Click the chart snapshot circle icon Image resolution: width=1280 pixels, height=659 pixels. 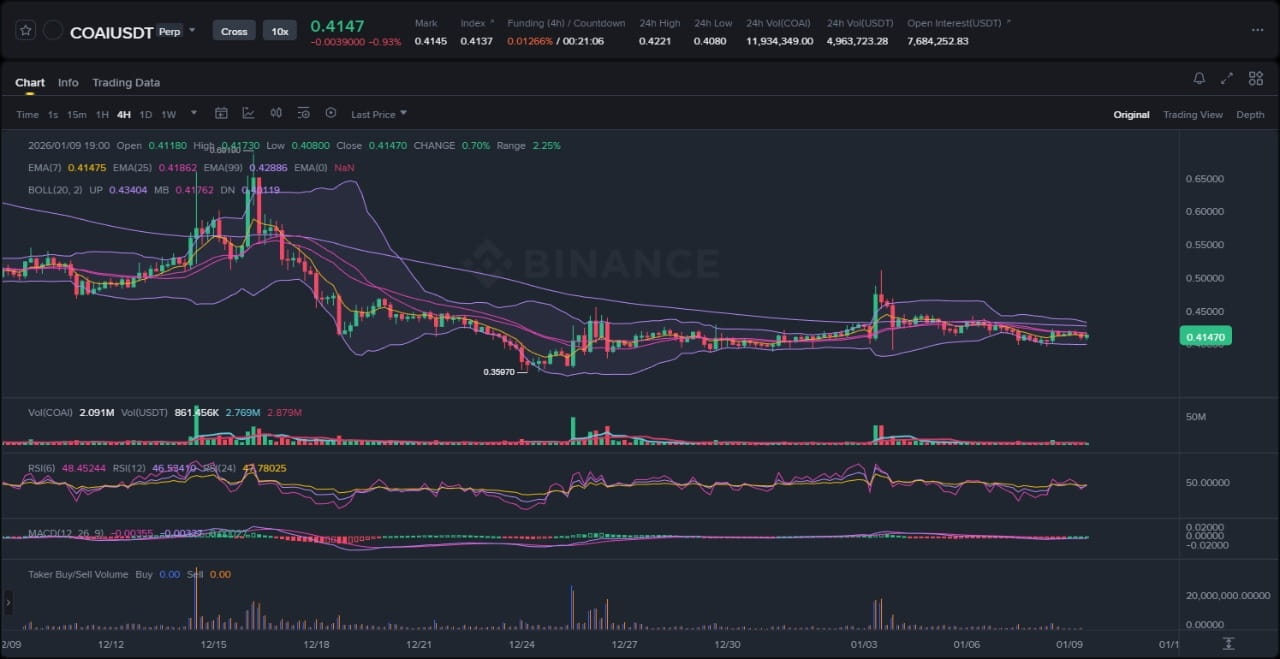(x=331, y=113)
